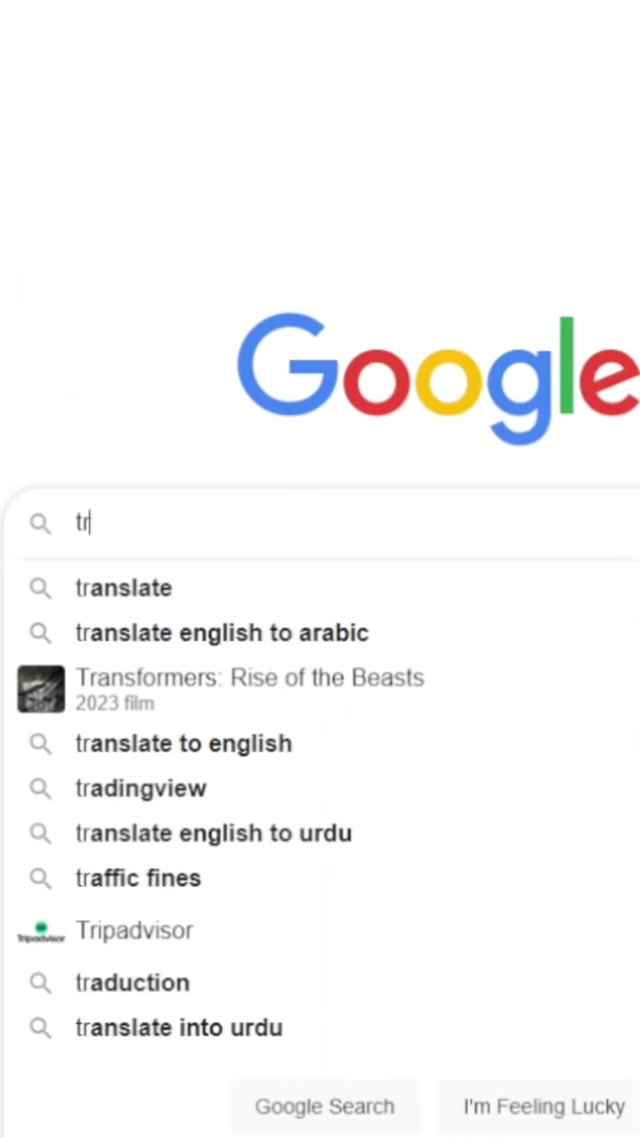The height and width of the screenshot is (1138, 640).
Task: Click the magnifier icon beside 'translate'
Action: pos(40,588)
